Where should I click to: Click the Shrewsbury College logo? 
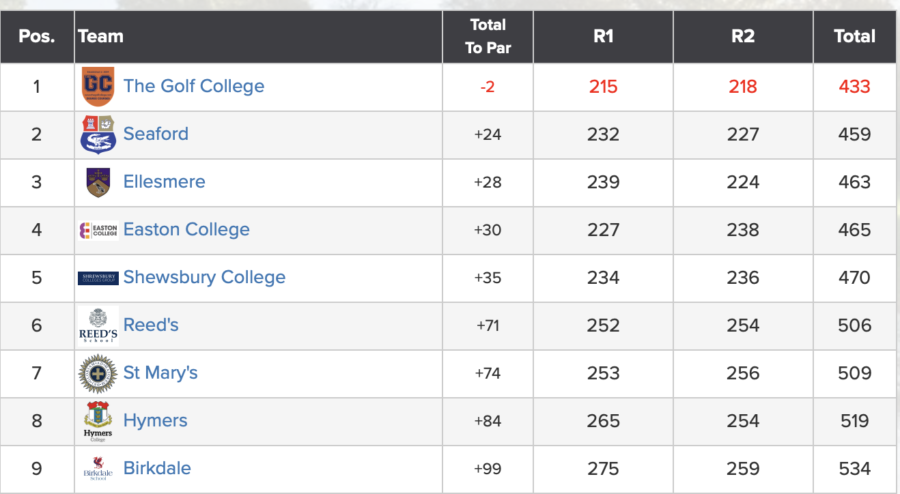98,278
